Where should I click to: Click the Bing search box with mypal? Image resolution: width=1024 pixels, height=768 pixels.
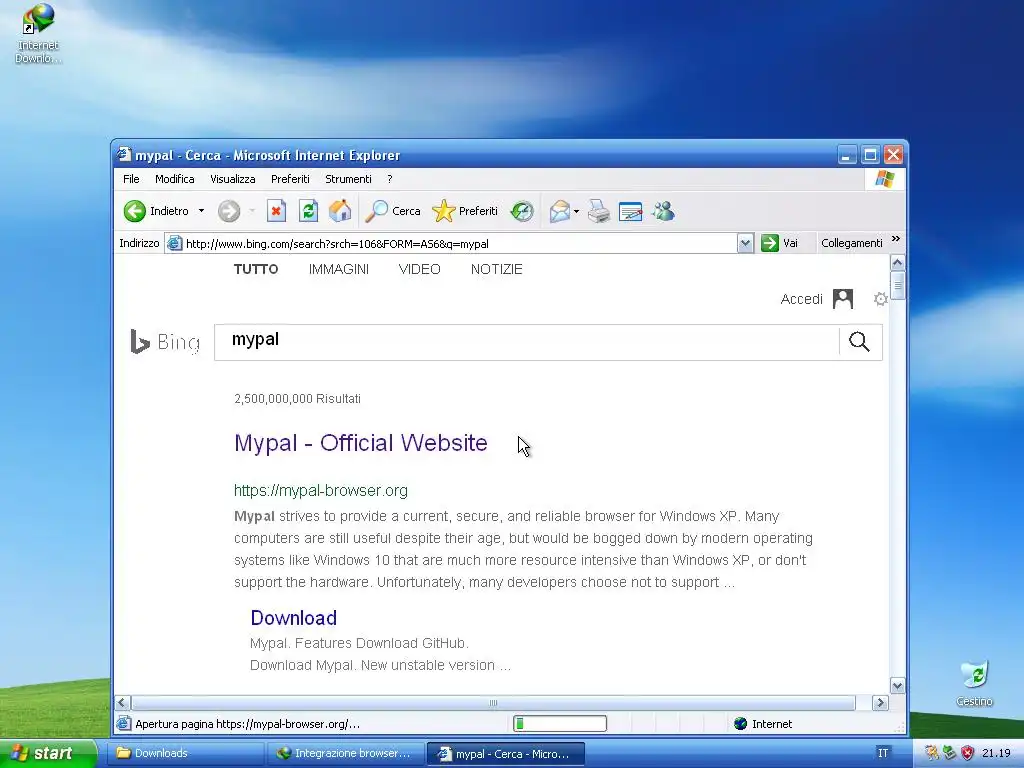pos(526,342)
